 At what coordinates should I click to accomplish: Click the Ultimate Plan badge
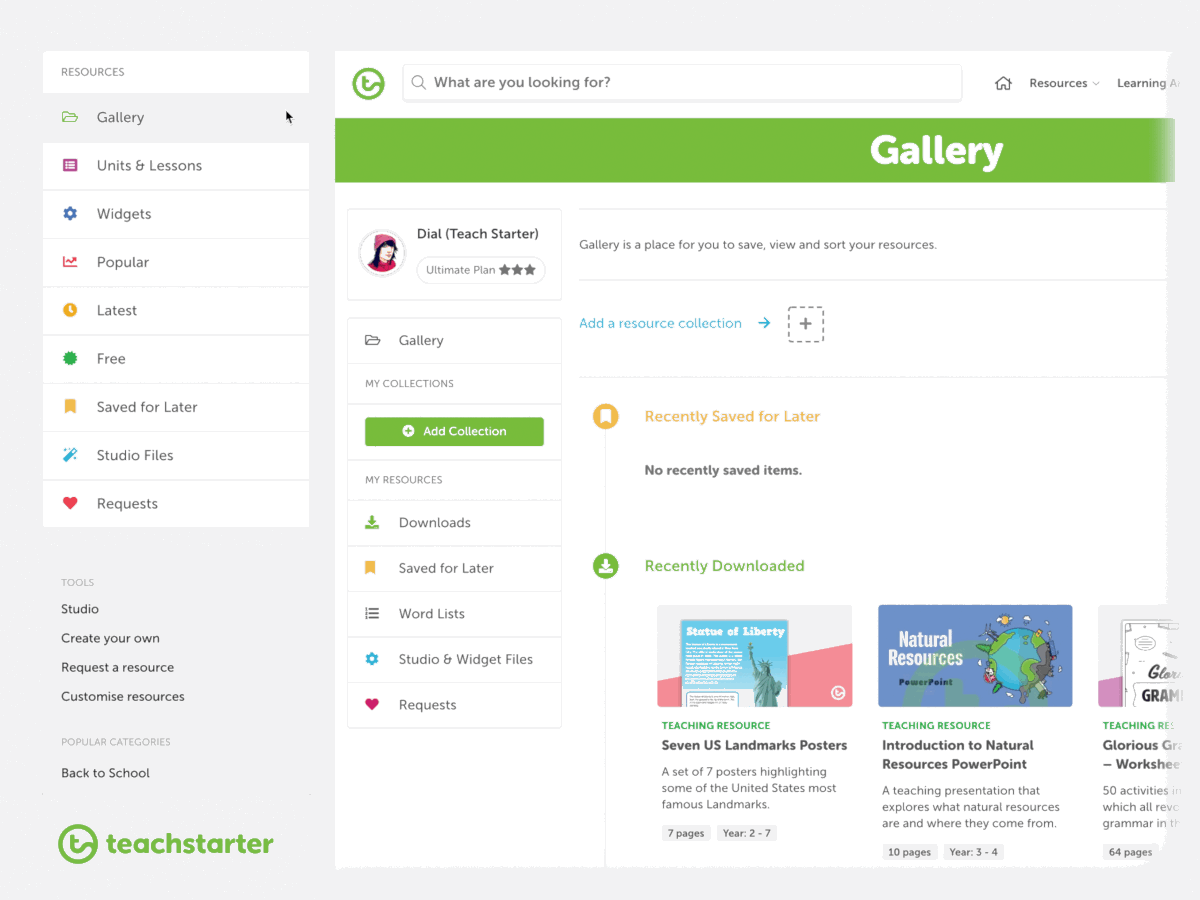[480, 270]
